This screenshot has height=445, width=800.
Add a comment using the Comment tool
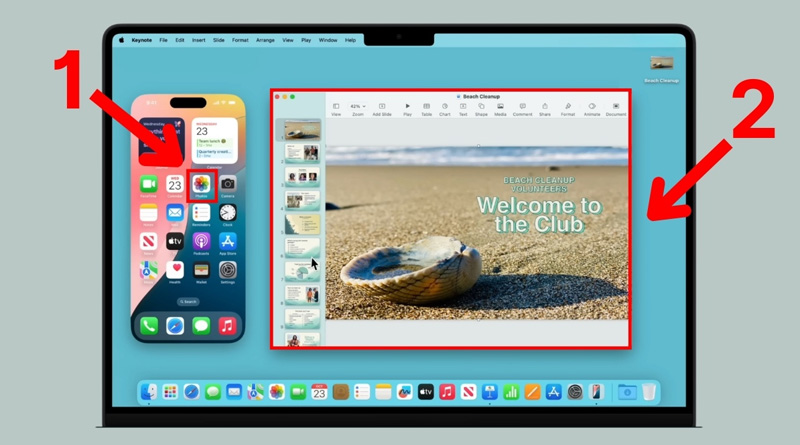click(x=522, y=109)
